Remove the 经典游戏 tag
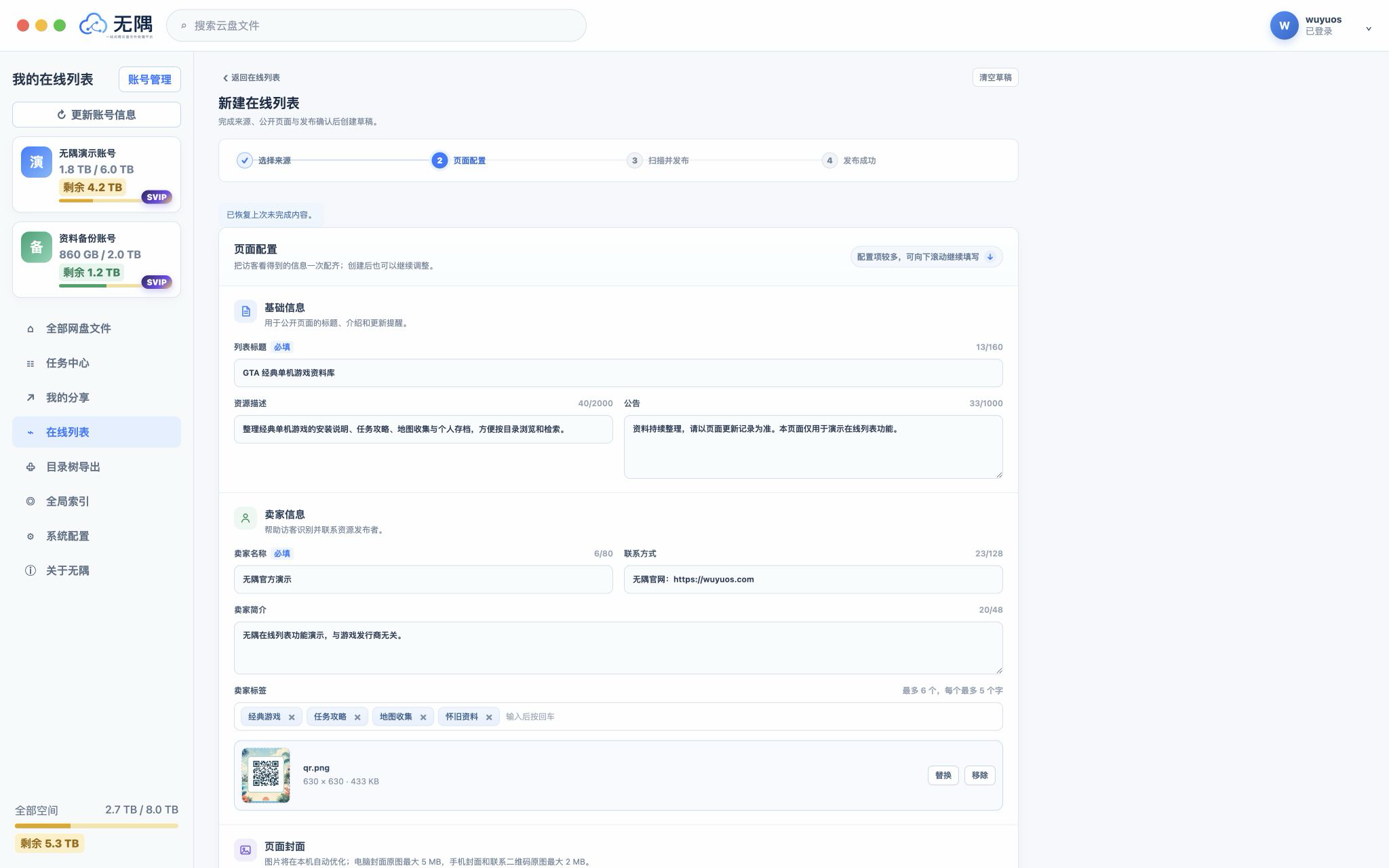The width and height of the screenshot is (1389, 868). (292, 717)
